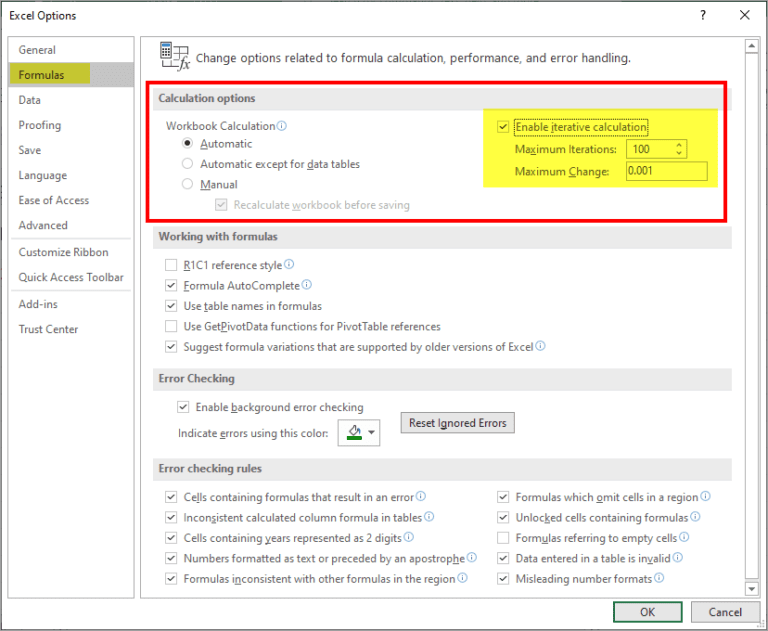Screen dimensions: 768x631
Task: Click scrollbar down arrow in options pane
Action: coord(751,588)
